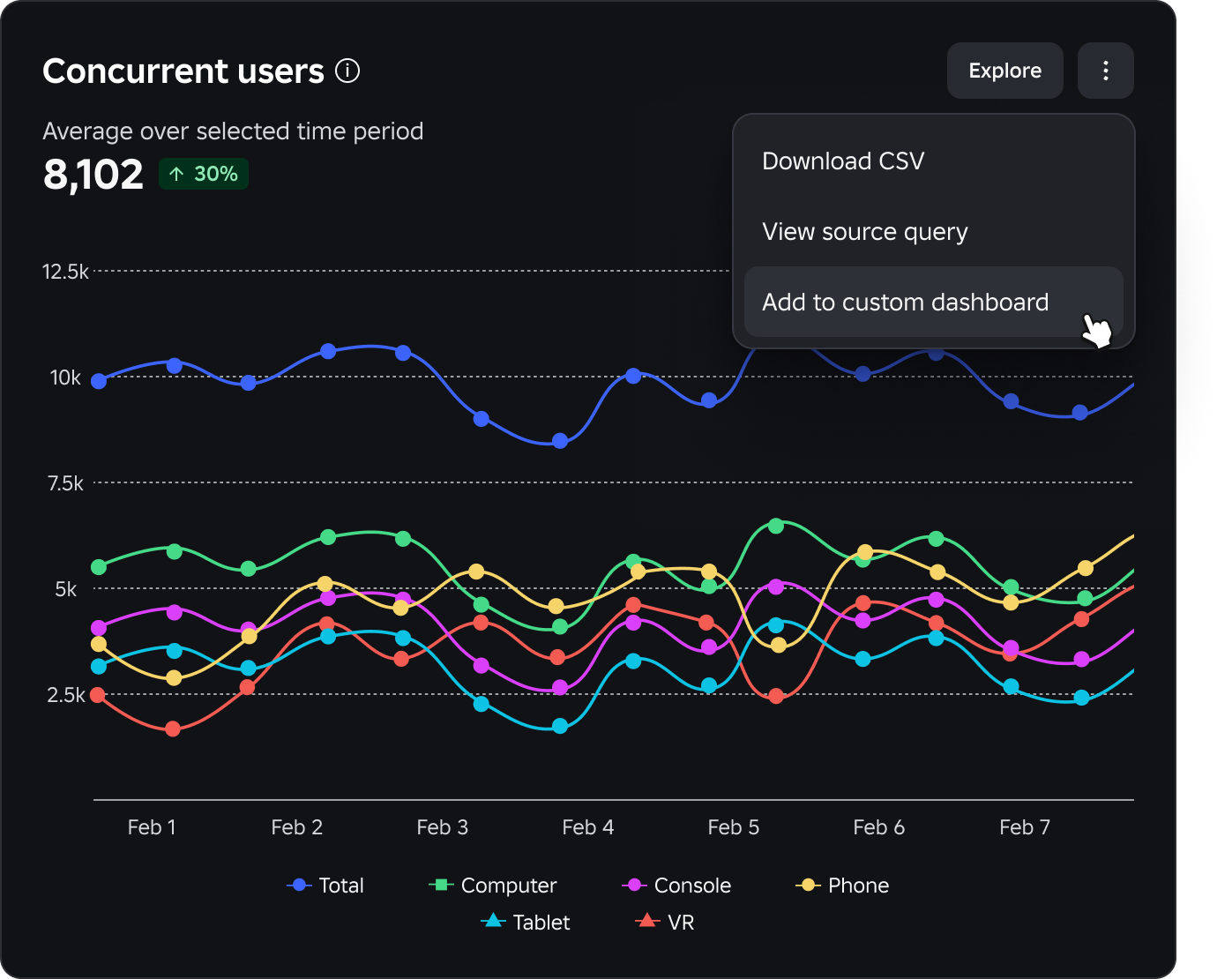Click the 12.5k y-axis label

(65, 271)
